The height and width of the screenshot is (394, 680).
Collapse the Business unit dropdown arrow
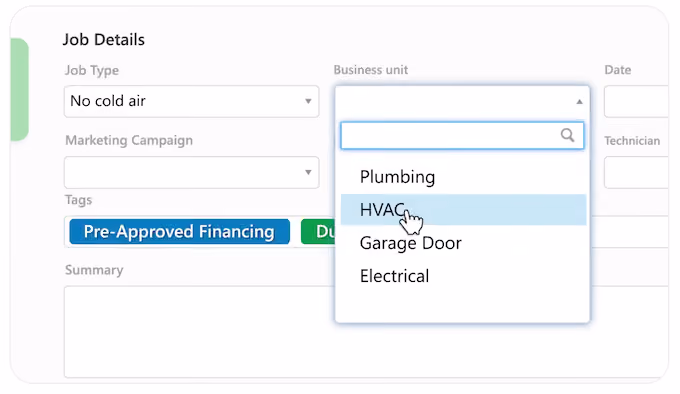579,102
